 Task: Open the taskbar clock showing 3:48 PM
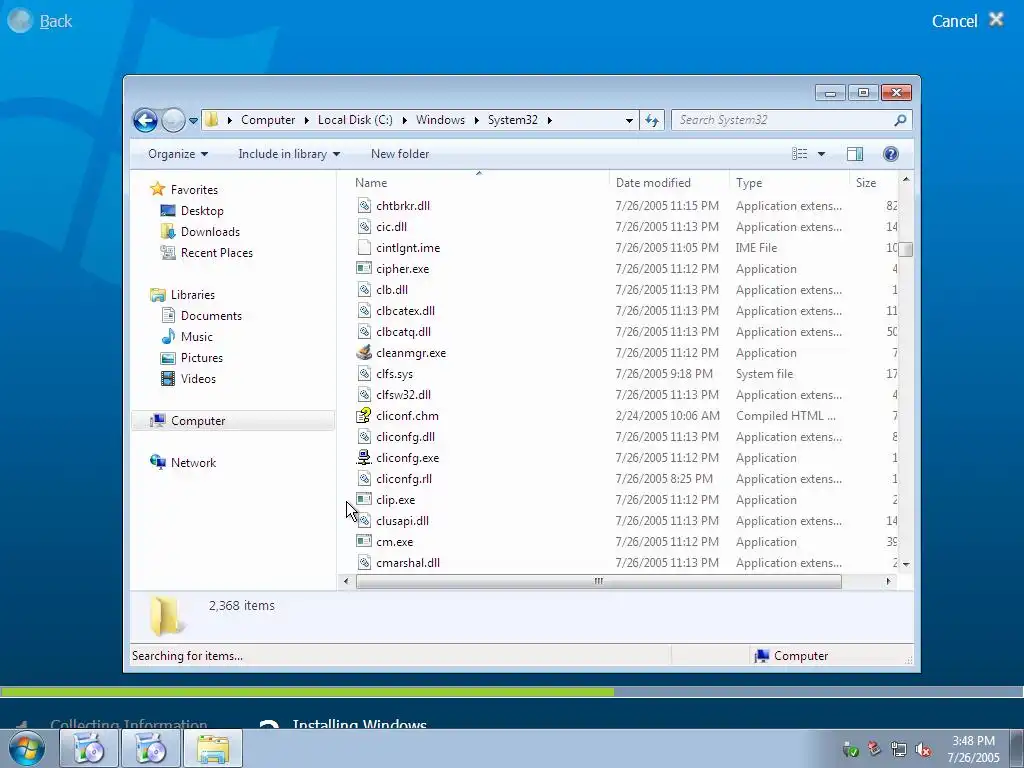[973, 749]
